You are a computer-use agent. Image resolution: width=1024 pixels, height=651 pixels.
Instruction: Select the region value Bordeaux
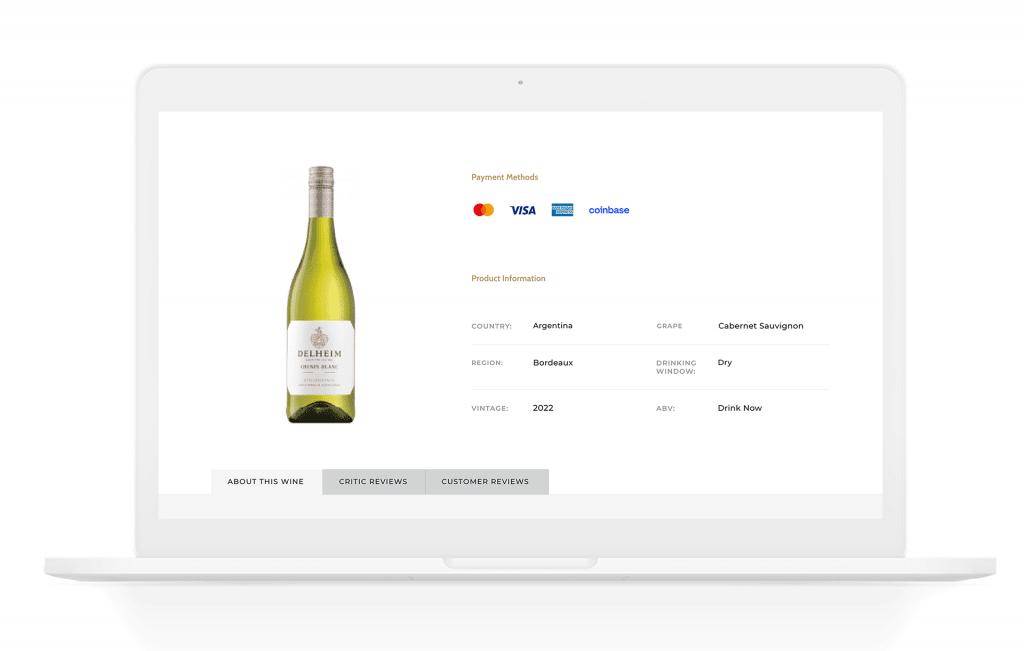pyautogui.click(x=552, y=362)
